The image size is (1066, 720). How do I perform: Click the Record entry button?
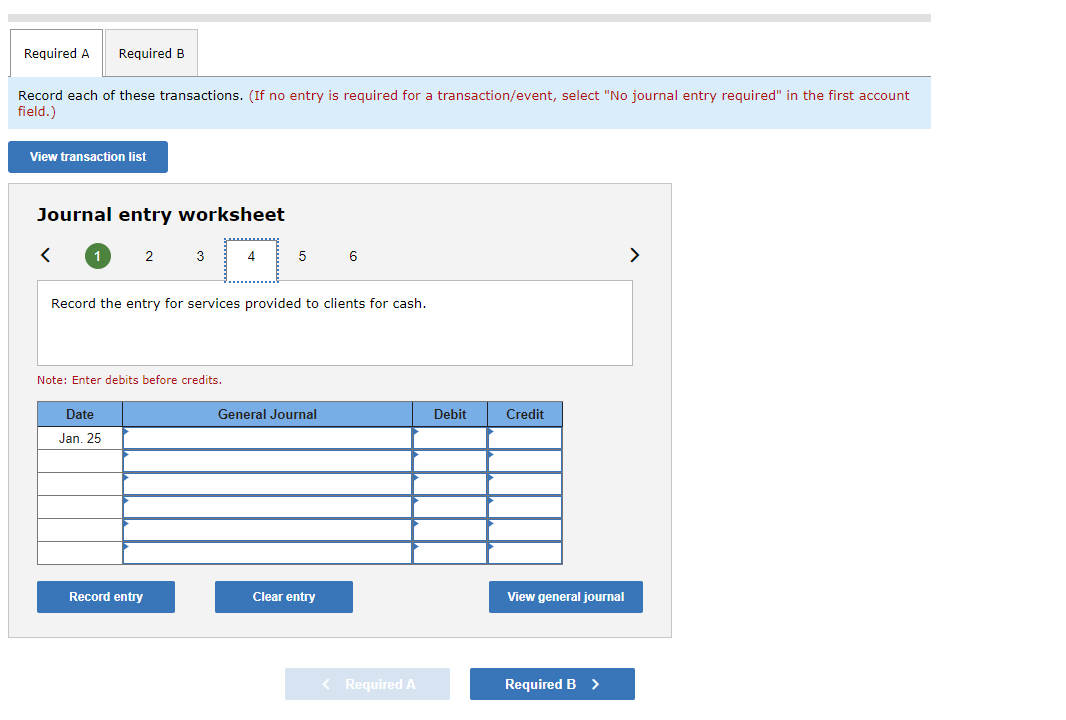pos(105,597)
